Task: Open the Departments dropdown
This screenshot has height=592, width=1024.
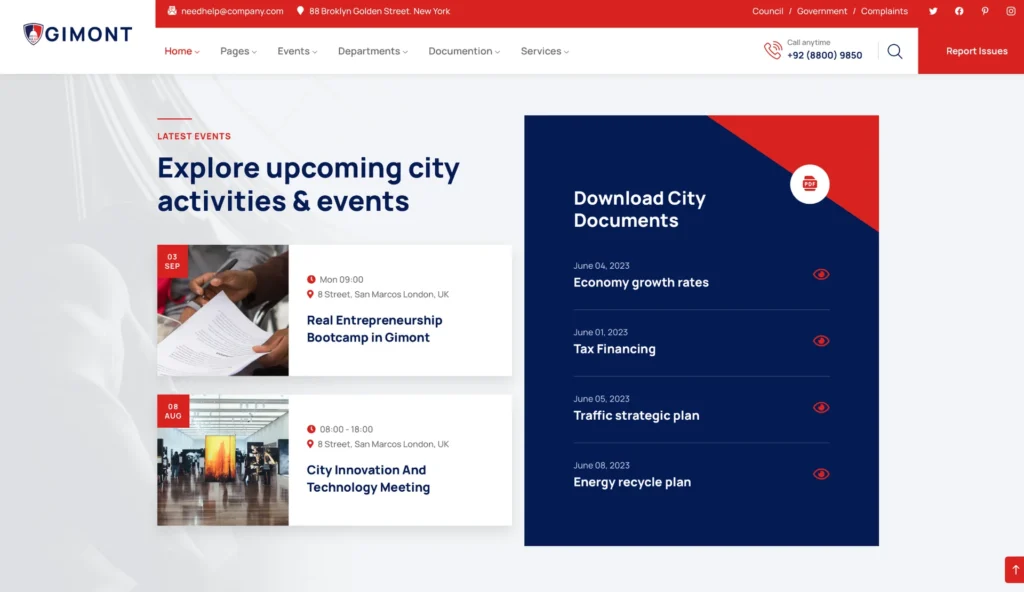Action: [x=372, y=51]
